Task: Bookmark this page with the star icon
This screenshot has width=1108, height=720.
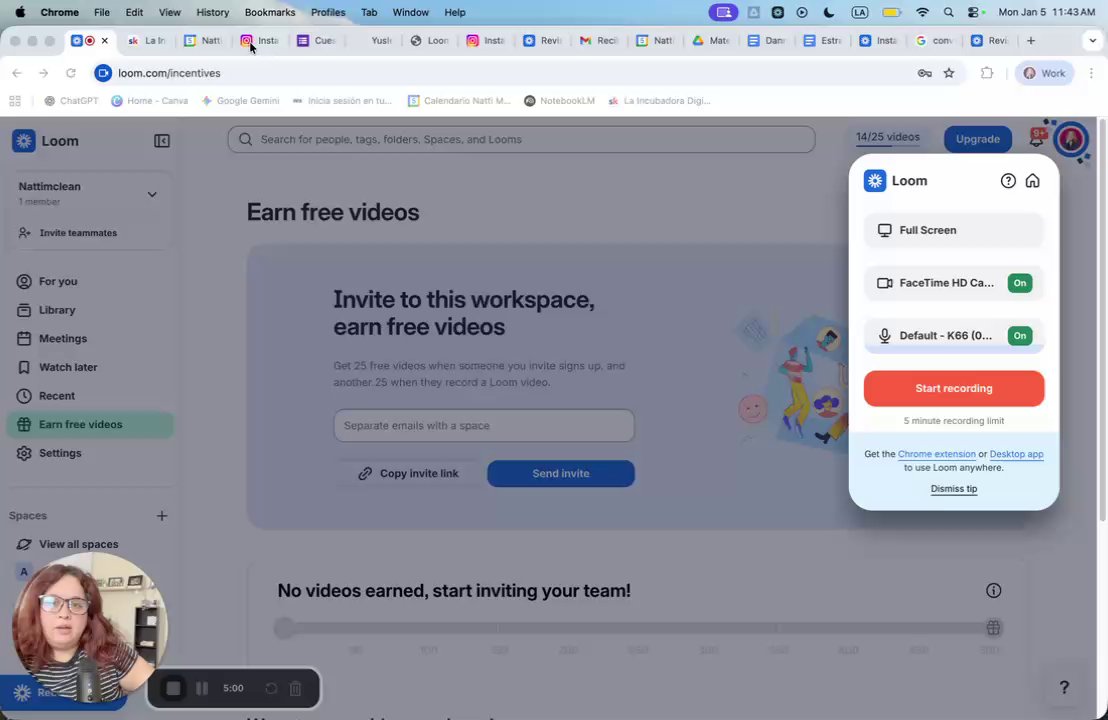Action: pyautogui.click(x=949, y=73)
